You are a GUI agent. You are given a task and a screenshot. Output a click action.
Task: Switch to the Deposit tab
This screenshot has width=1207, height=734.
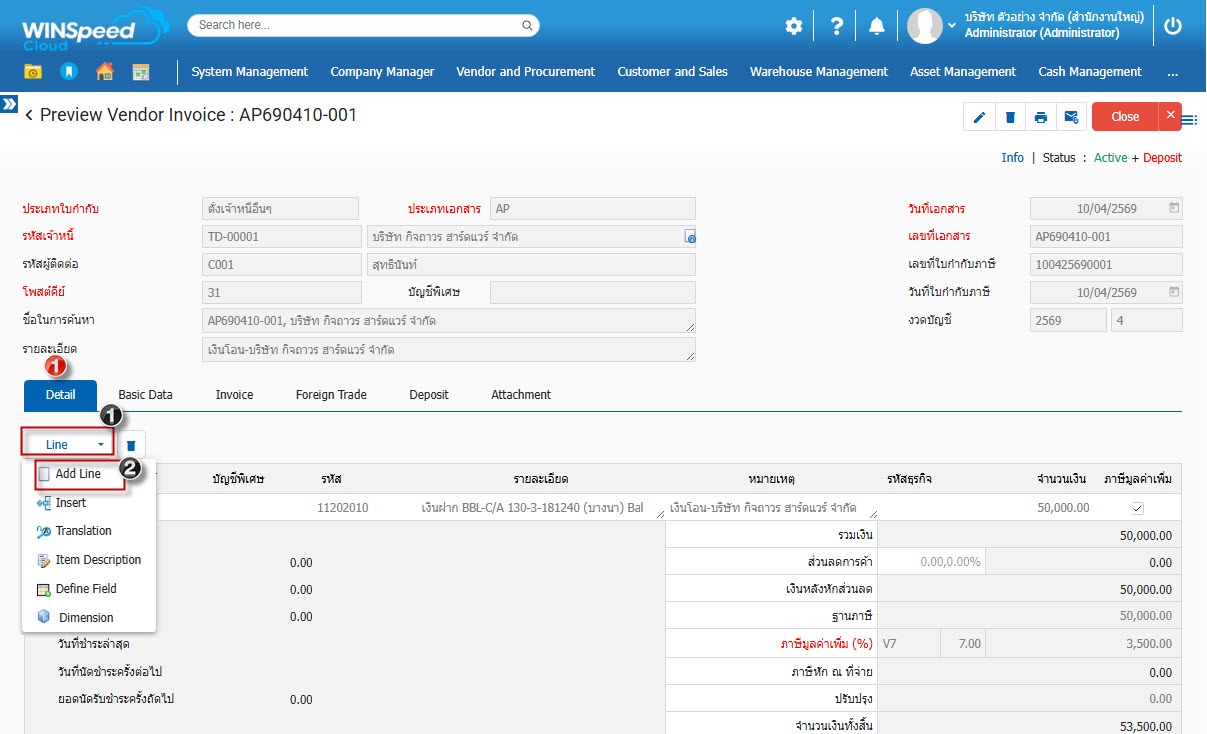(x=429, y=395)
